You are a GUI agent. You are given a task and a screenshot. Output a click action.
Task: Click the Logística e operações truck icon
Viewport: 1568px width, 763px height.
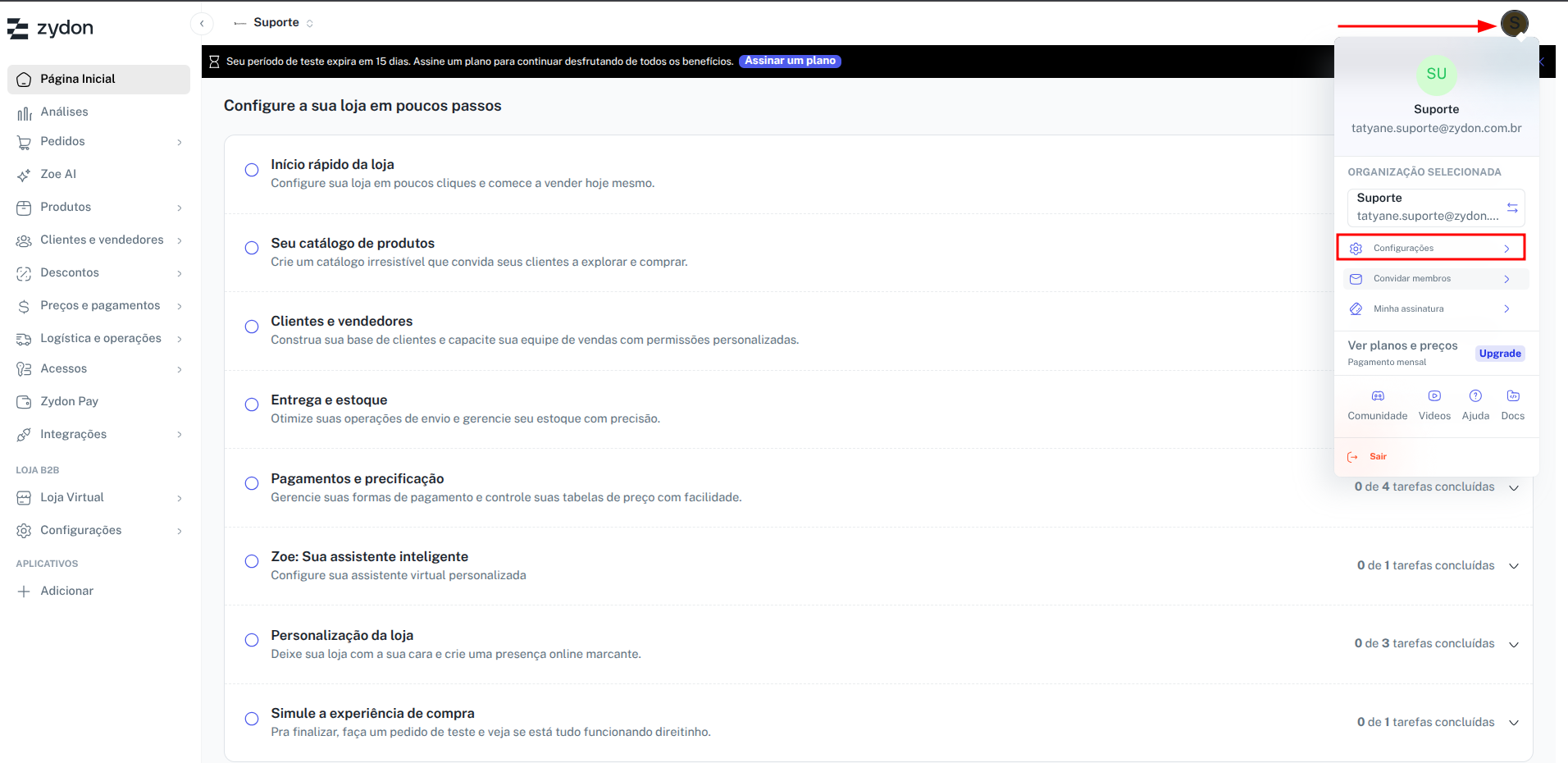pos(24,339)
